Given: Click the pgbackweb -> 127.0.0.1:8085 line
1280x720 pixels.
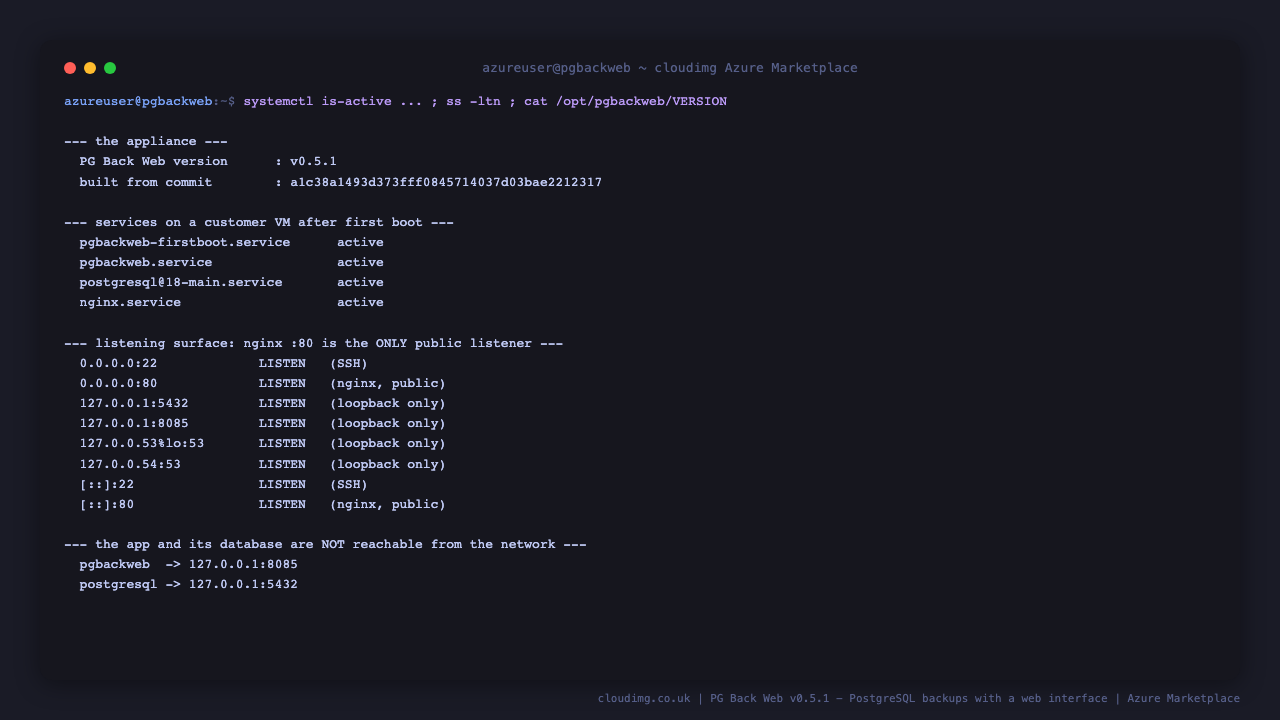Looking at the screenshot, I should coord(189,564).
